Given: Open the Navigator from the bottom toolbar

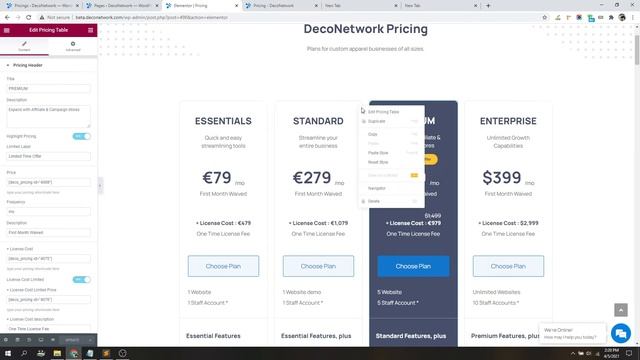Looking at the screenshot, I should pos(18,340).
